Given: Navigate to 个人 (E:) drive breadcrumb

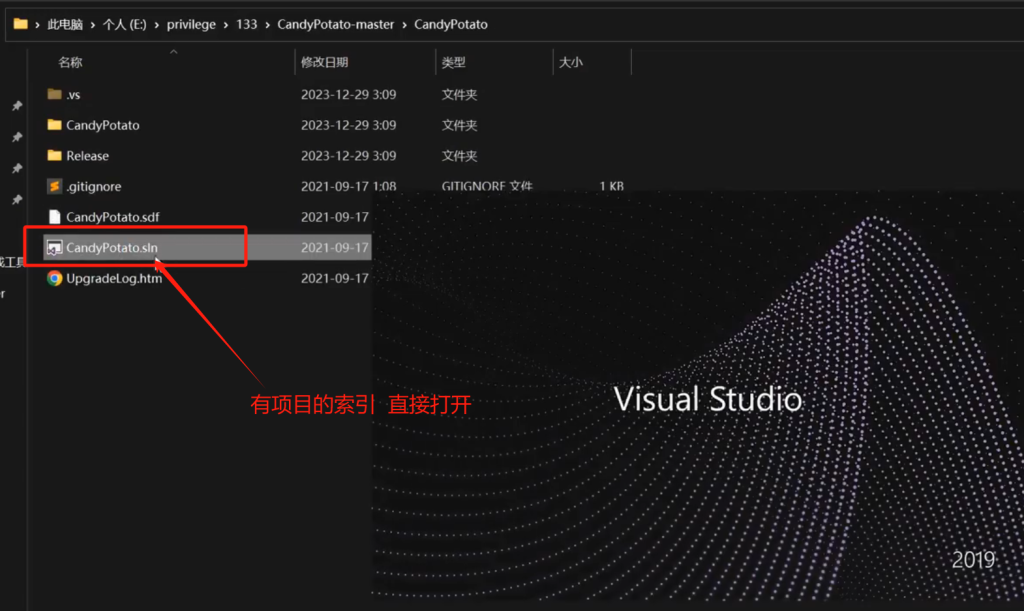Looking at the screenshot, I should (125, 25).
